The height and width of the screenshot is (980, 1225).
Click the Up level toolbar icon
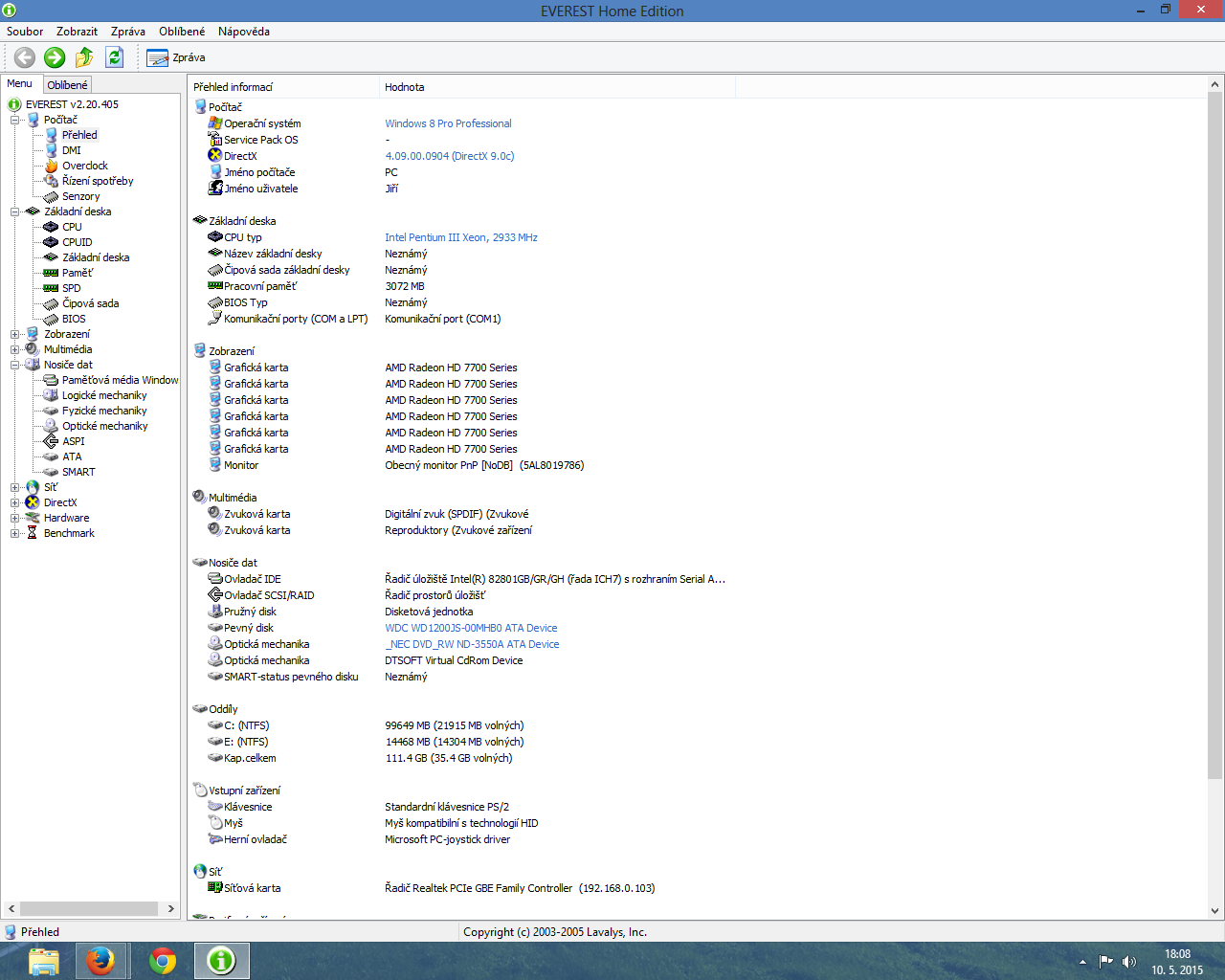pos(84,57)
